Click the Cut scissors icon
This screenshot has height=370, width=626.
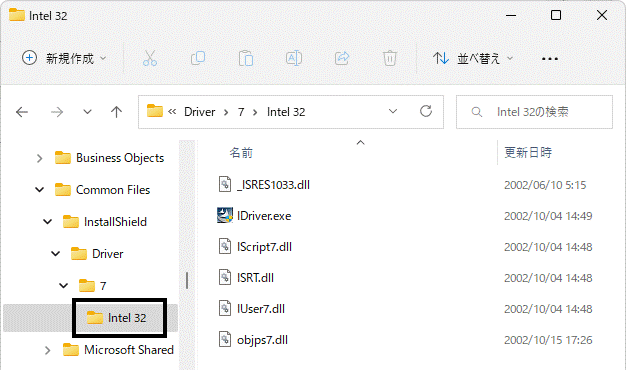[x=150, y=58]
